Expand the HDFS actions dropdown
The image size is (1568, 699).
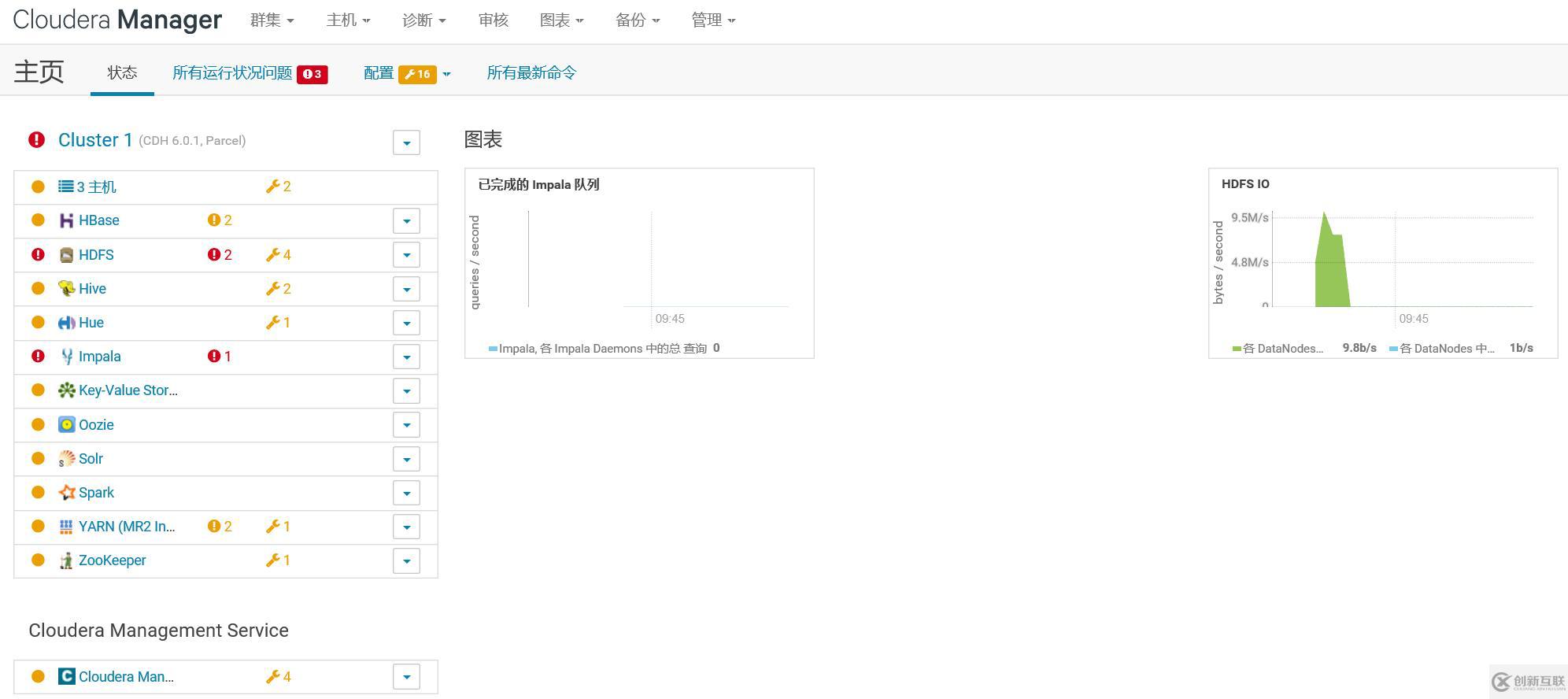[406, 255]
